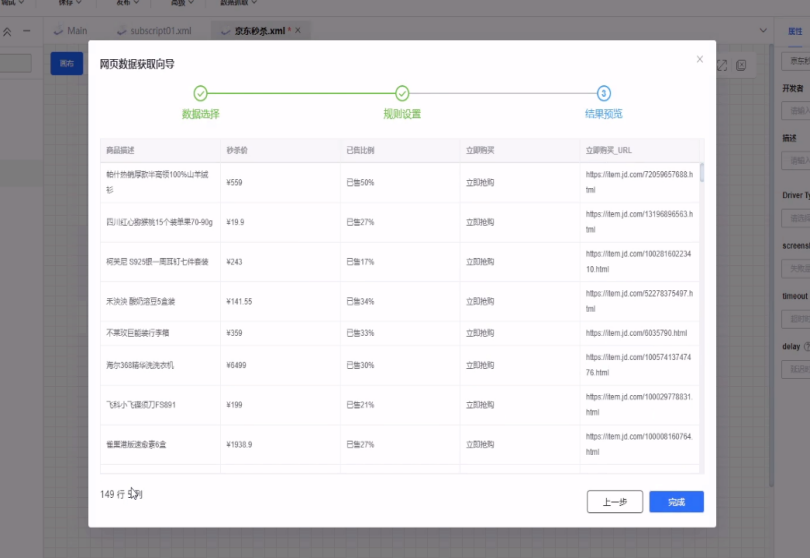
Task: Focus the timeout input field
Action: pos(796,319)
